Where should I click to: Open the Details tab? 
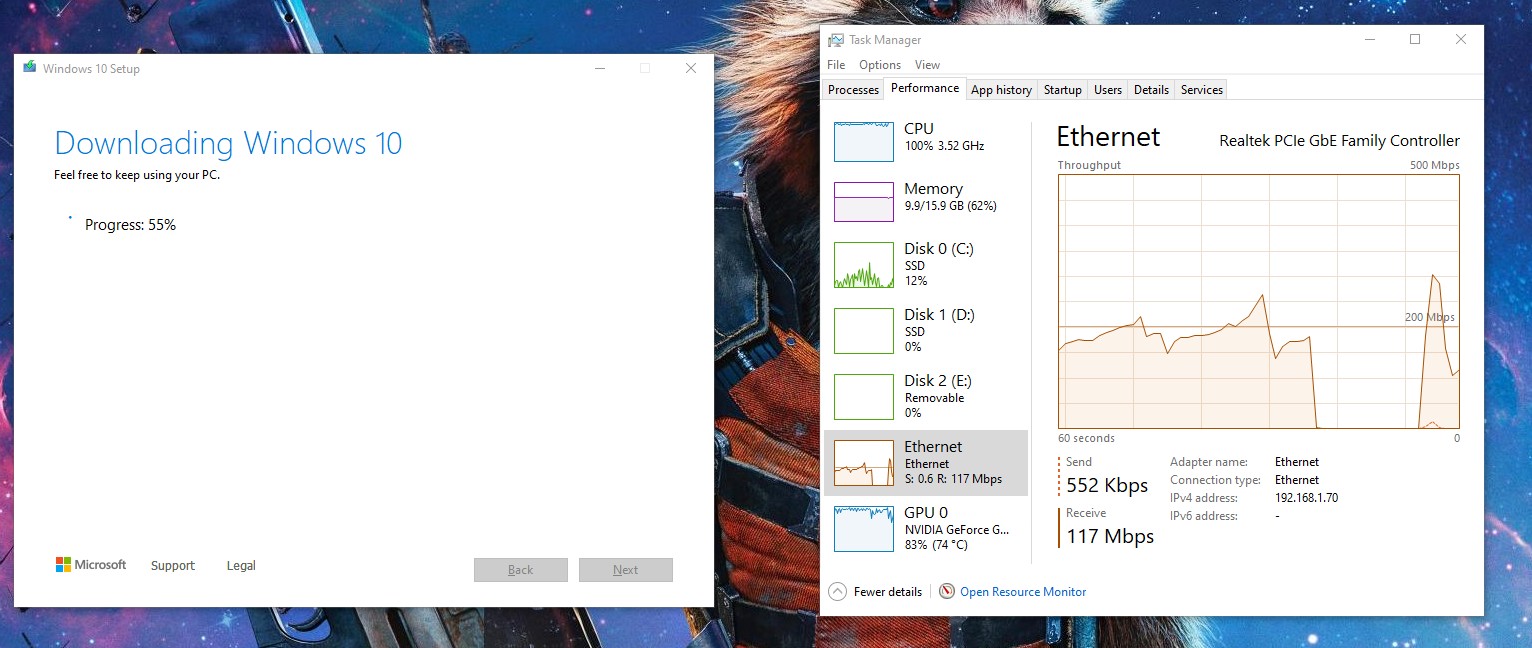point(1151,90)
